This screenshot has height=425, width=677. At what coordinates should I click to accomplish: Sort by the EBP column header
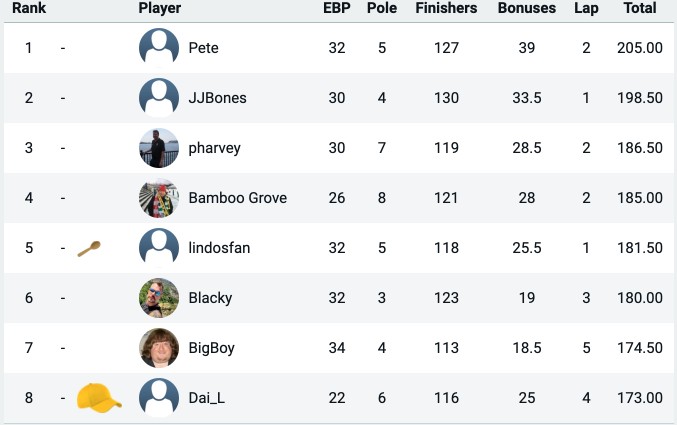point(337,8)
